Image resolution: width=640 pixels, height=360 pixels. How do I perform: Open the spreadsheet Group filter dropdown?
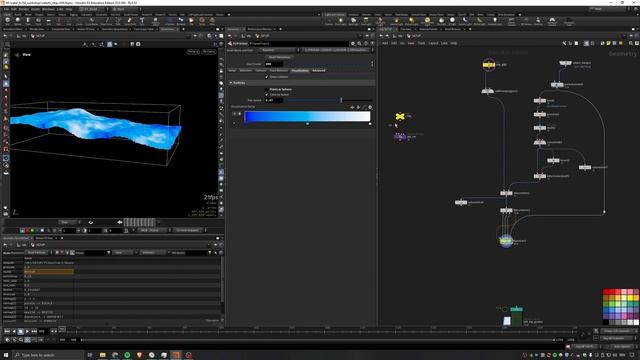(x=109, y=253)
